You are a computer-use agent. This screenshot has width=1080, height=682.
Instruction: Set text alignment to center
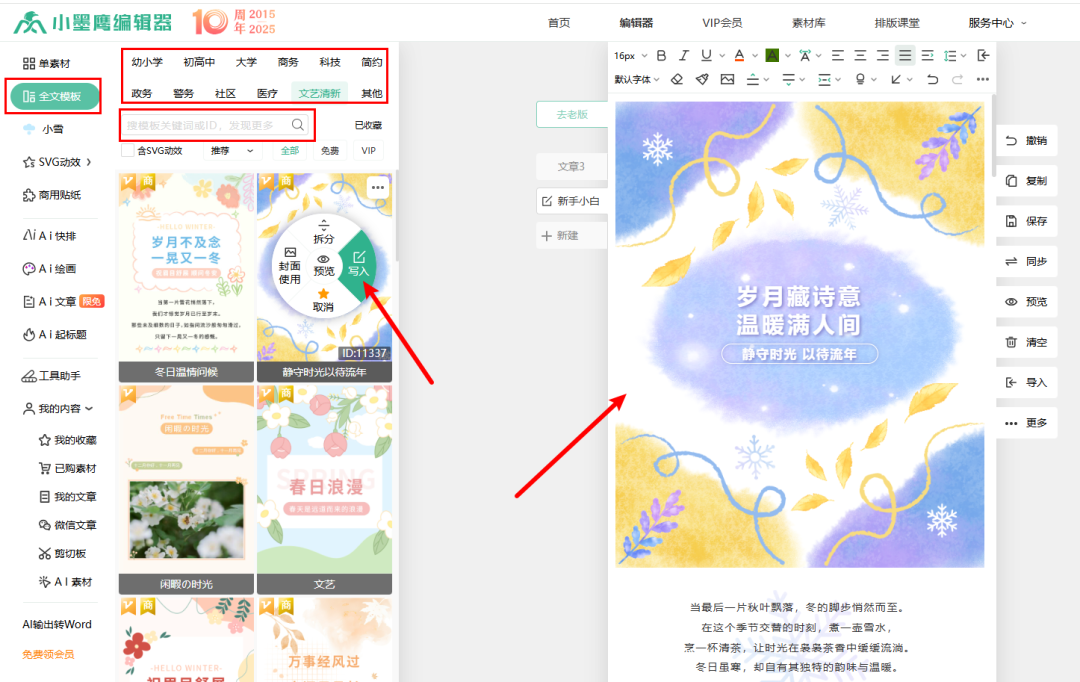860,56
